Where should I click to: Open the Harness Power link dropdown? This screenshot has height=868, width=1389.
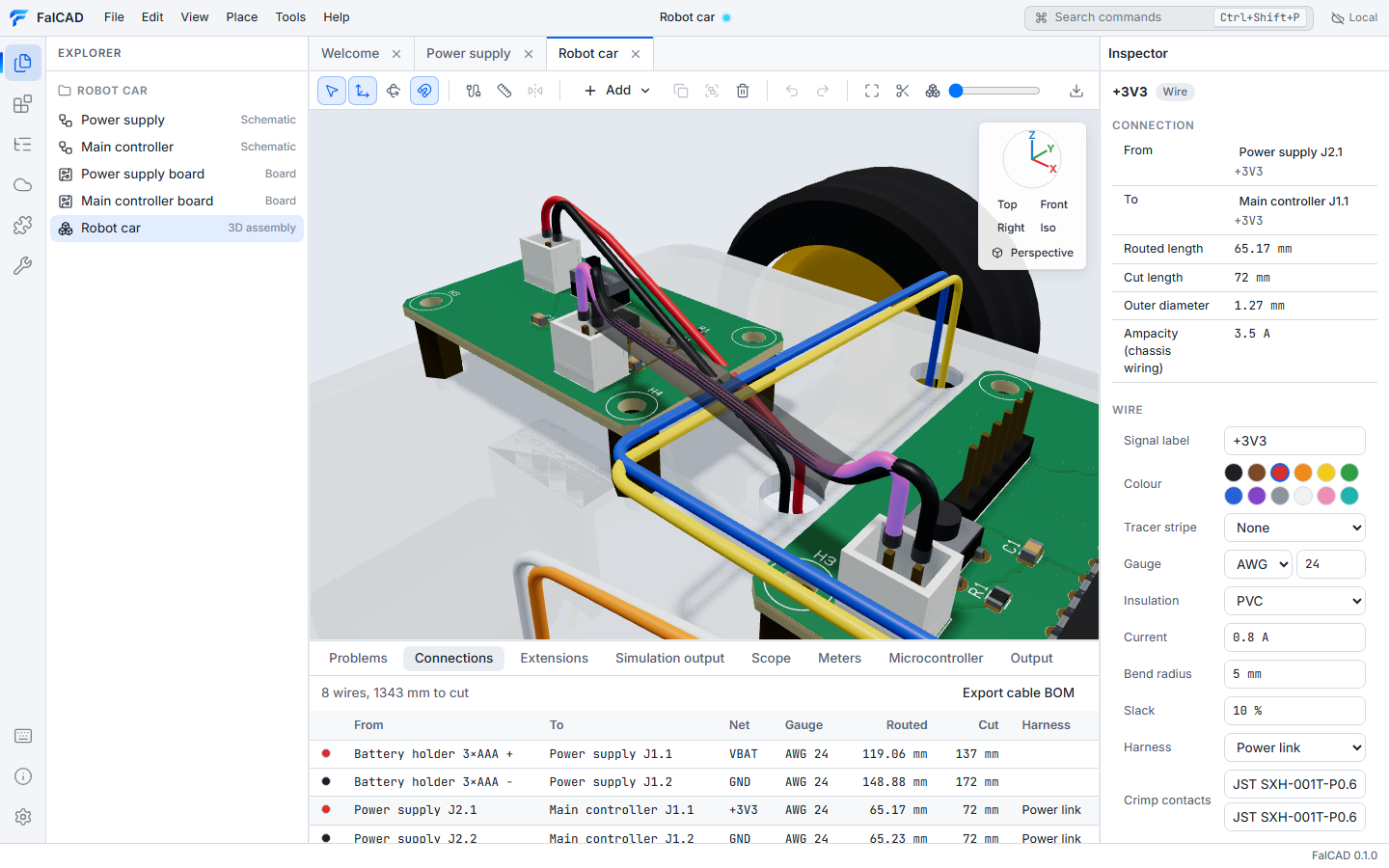coord(1294,747)
